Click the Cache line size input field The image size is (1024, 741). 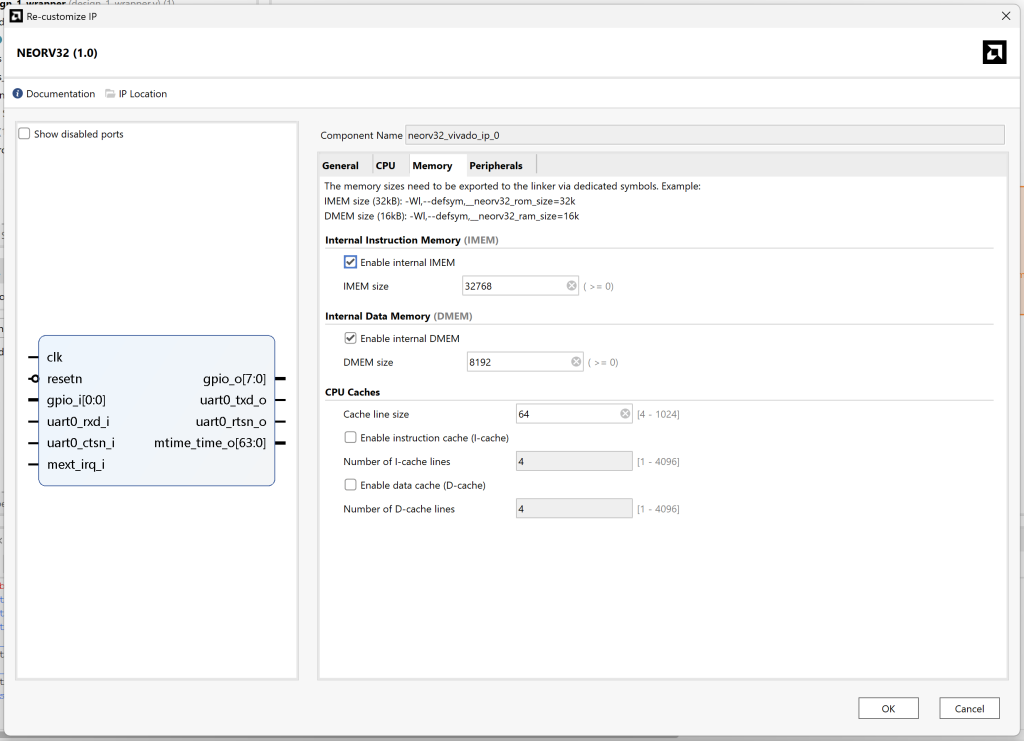[x=574, y=414]
